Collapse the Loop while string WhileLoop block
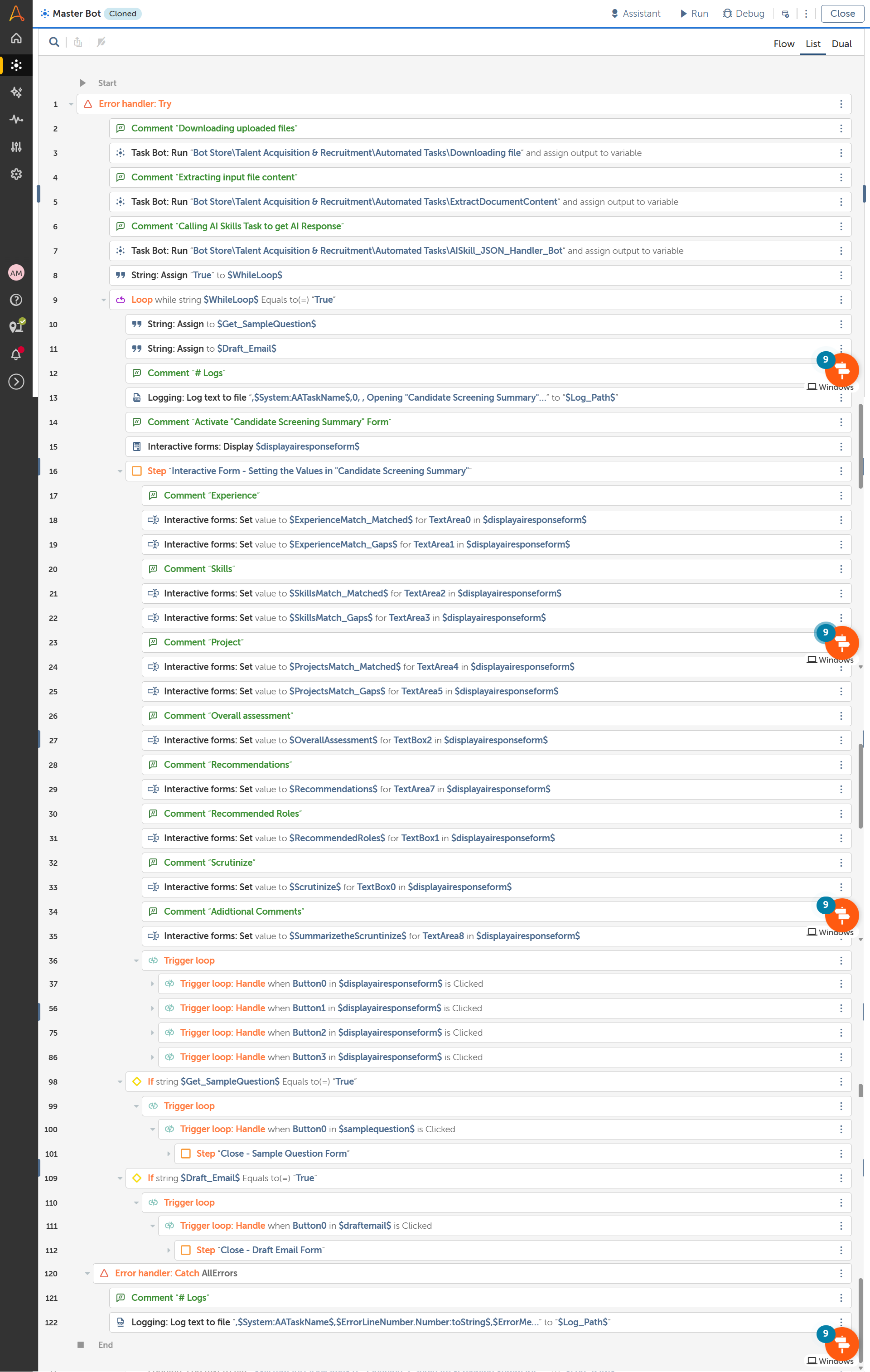This screenshot has height=1372, width=870. 104,300
